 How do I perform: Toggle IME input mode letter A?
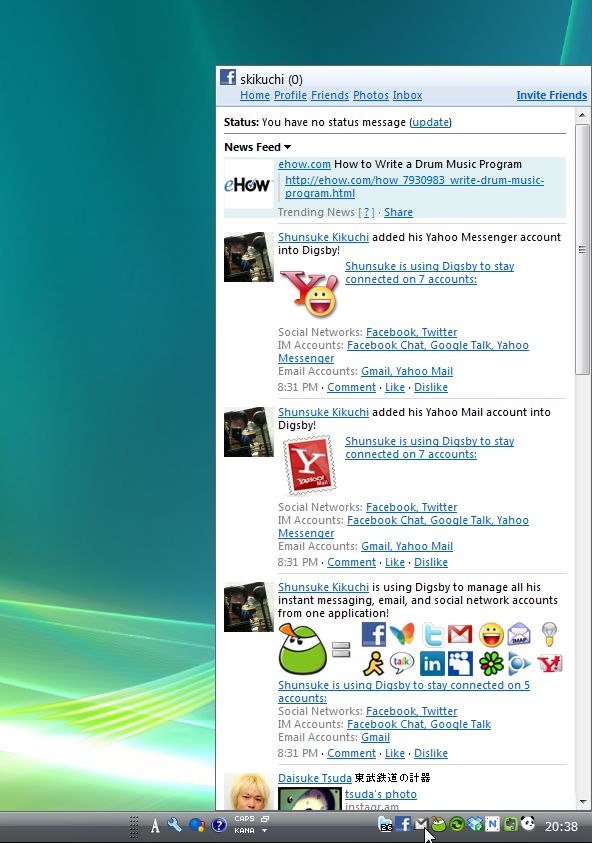pyautogui.click(x=155, y=825)
